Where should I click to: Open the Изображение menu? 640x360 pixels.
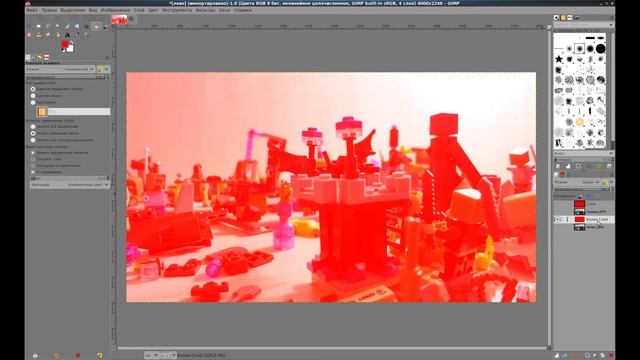pos(115,10)
